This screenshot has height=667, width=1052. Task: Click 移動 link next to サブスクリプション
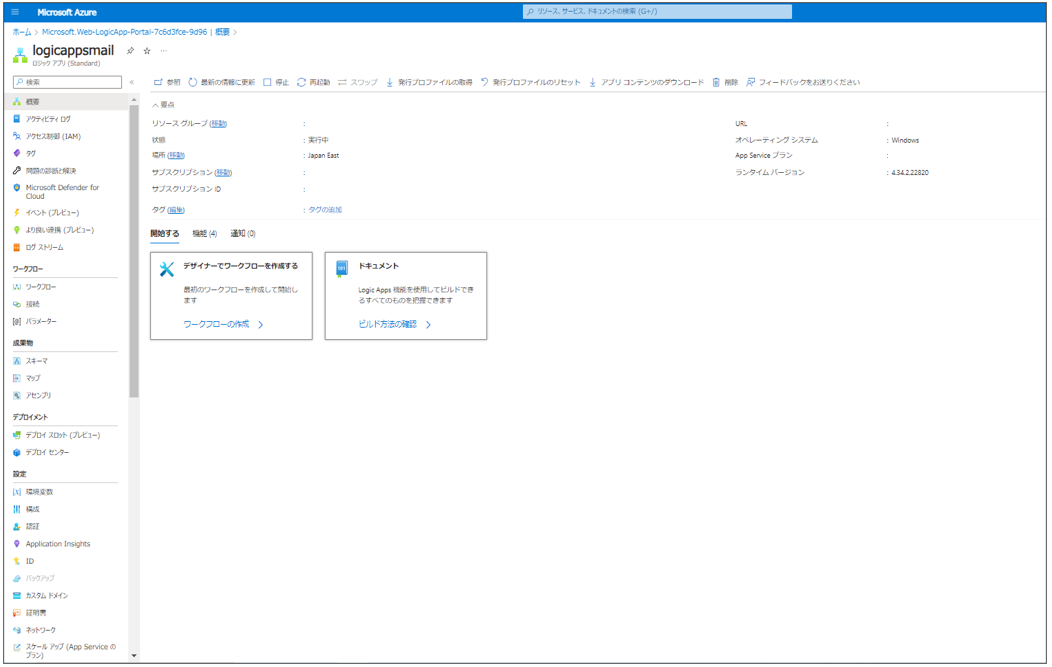[x=223, y=173]
